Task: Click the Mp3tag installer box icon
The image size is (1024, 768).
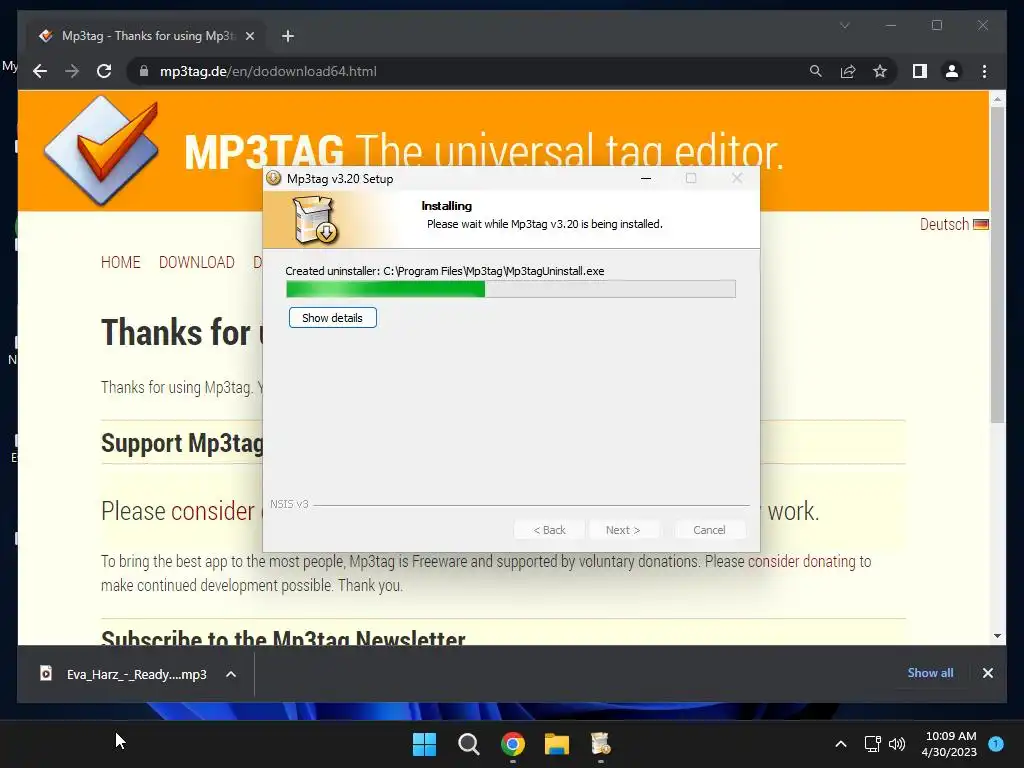Action: (315, 221)
